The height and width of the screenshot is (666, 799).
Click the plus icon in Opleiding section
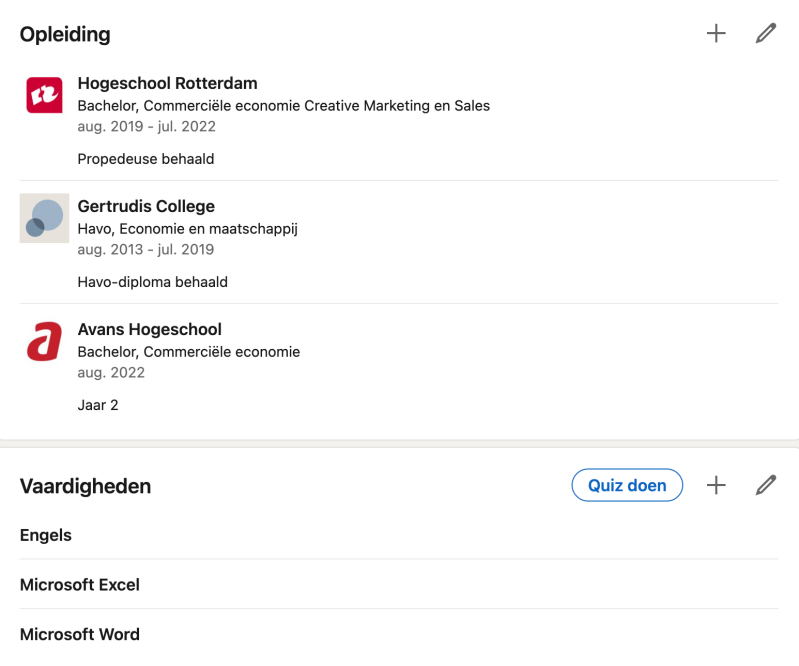pos(716,34)
